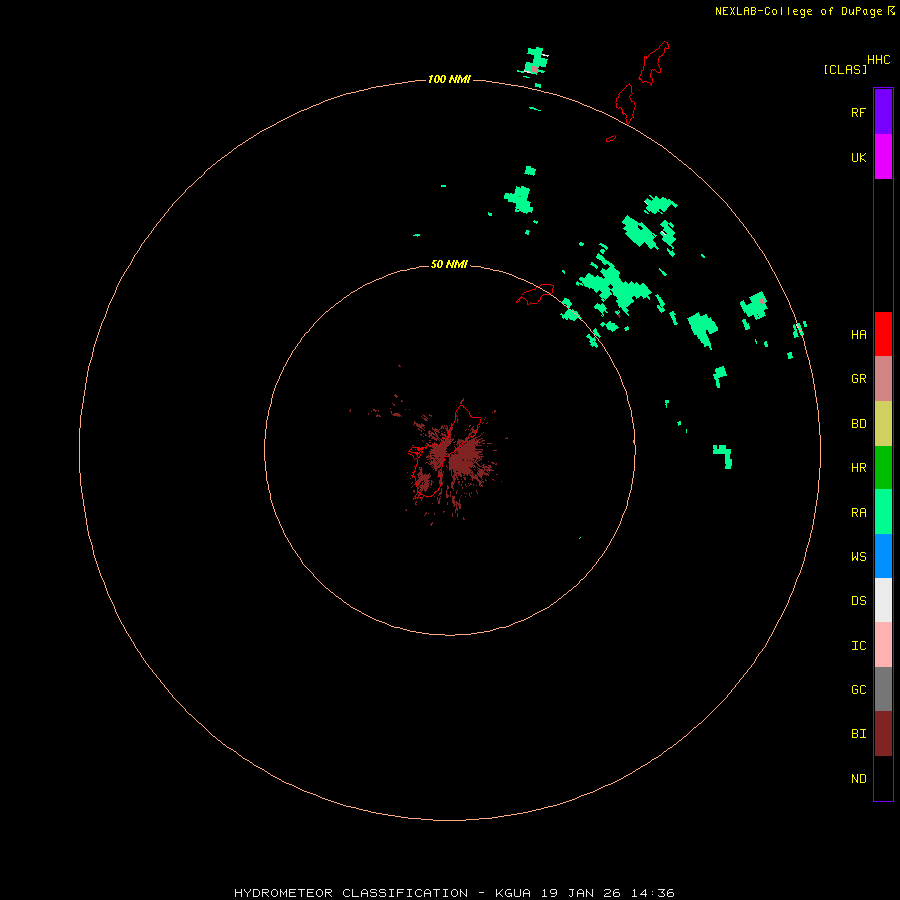The image size is (900, 900).
Task: Click the HR legend label
Action: (858, 468)
